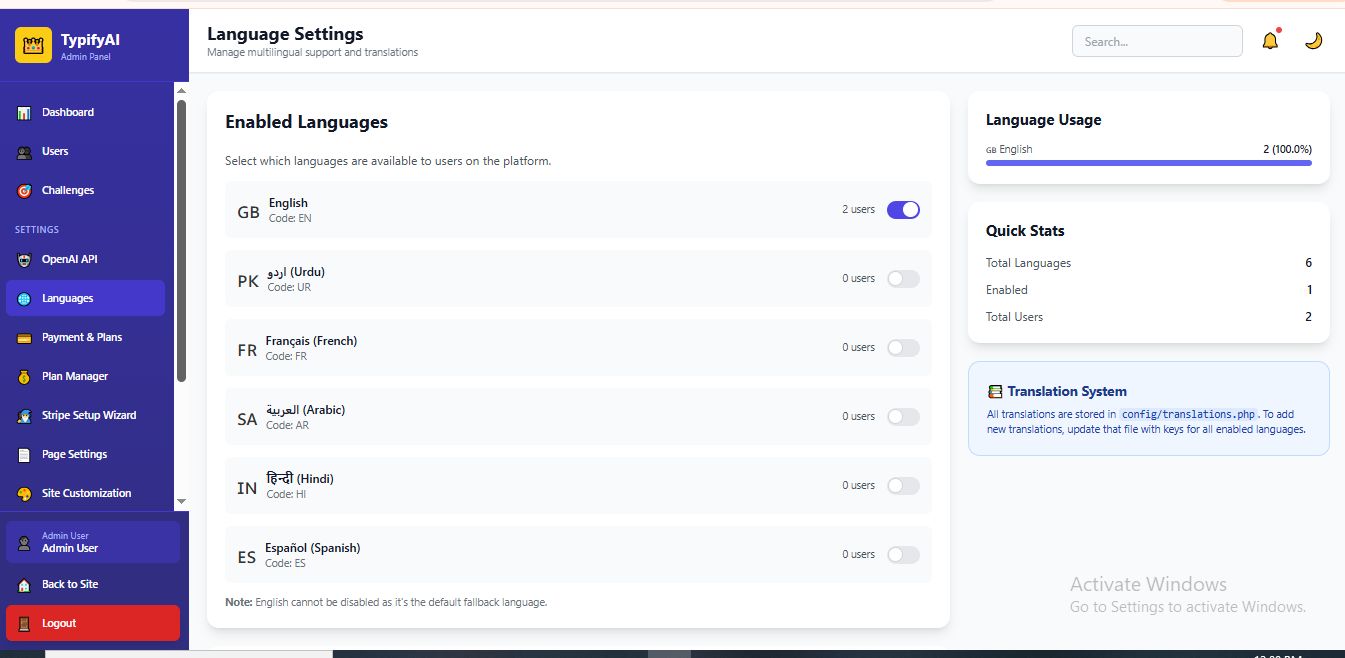The width and height of the screenshot is (1345, 658).
Task: Click the Plan Manager money bag icon
Action: [x=24, y=377]
